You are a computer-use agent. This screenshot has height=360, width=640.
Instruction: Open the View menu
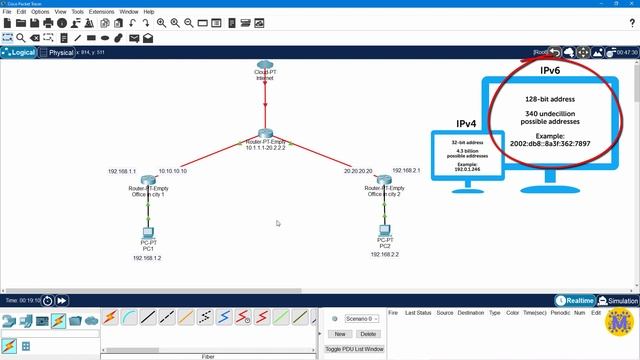[60, 12]
